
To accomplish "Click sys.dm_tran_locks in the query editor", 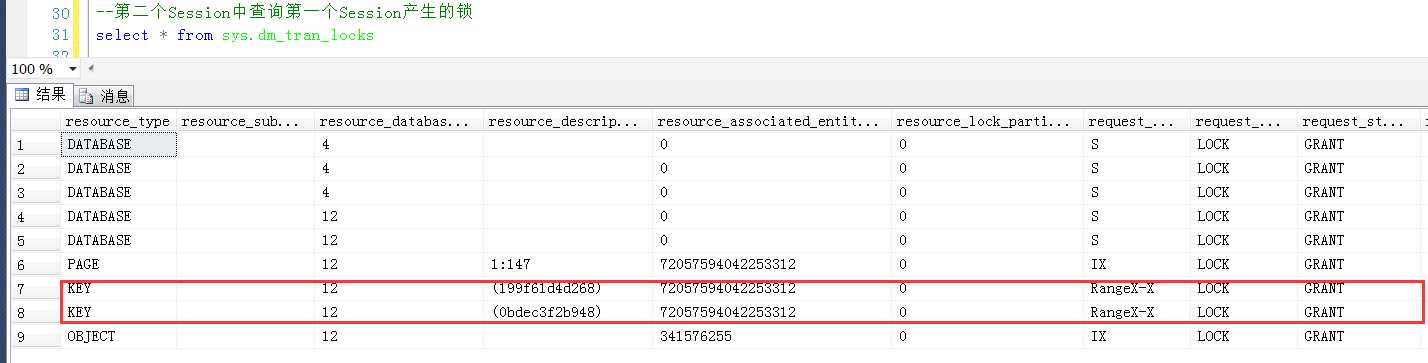I will point(297,35).
